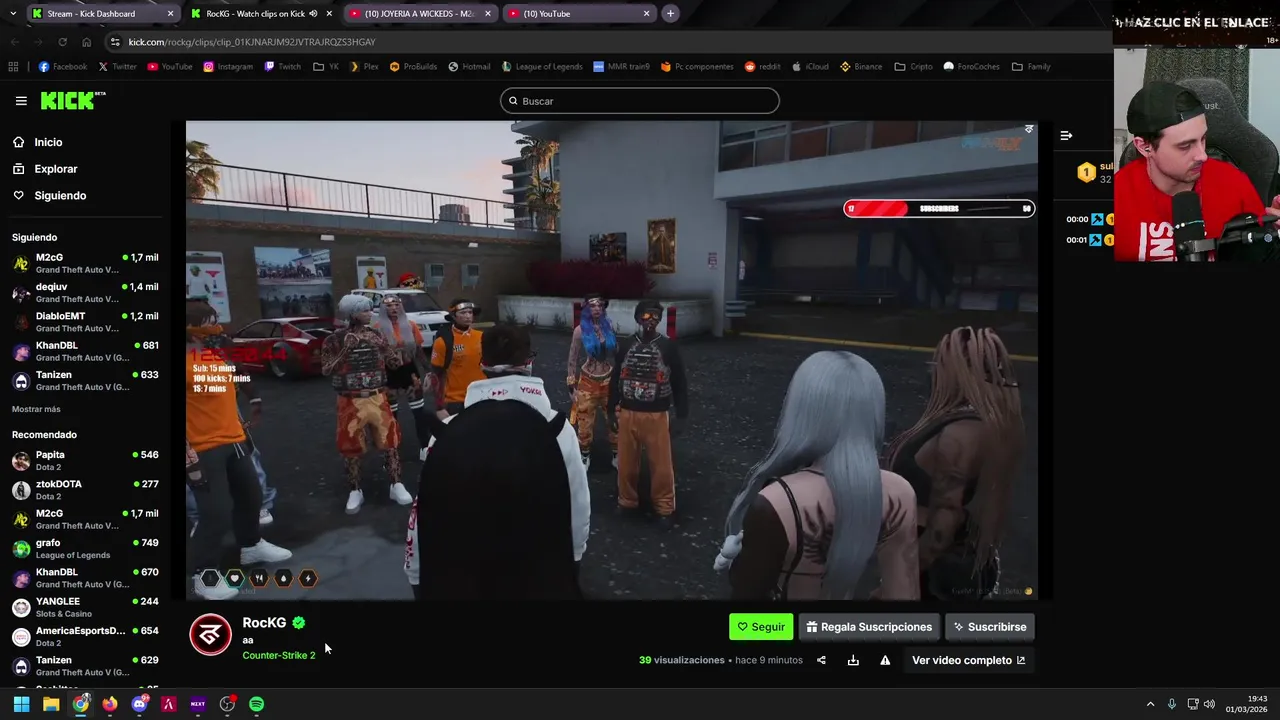Open DiabloEMT channel in Siguiendo list

85,321
